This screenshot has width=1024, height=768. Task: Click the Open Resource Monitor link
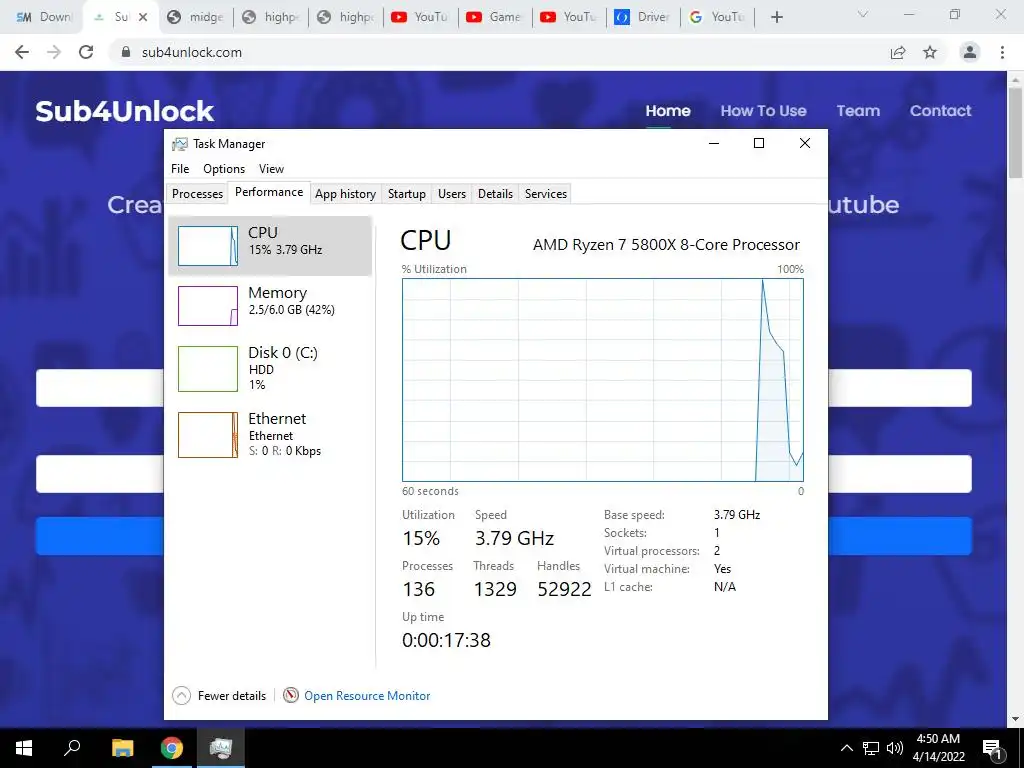(367, 696)
